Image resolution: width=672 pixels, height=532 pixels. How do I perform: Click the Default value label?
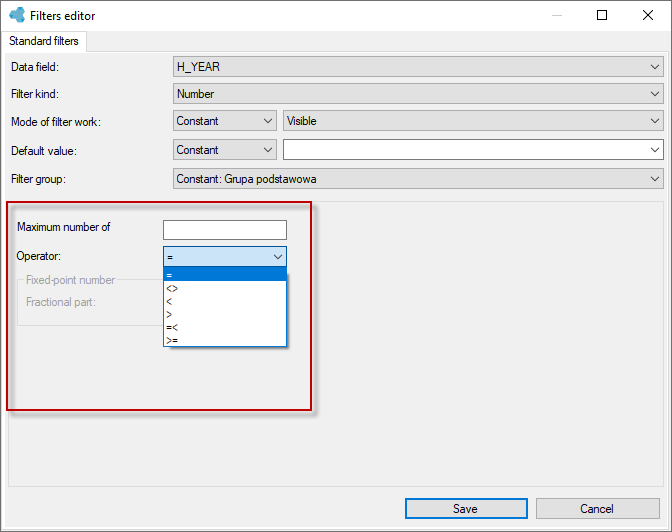pyautogui.click(x=44, y=151)
